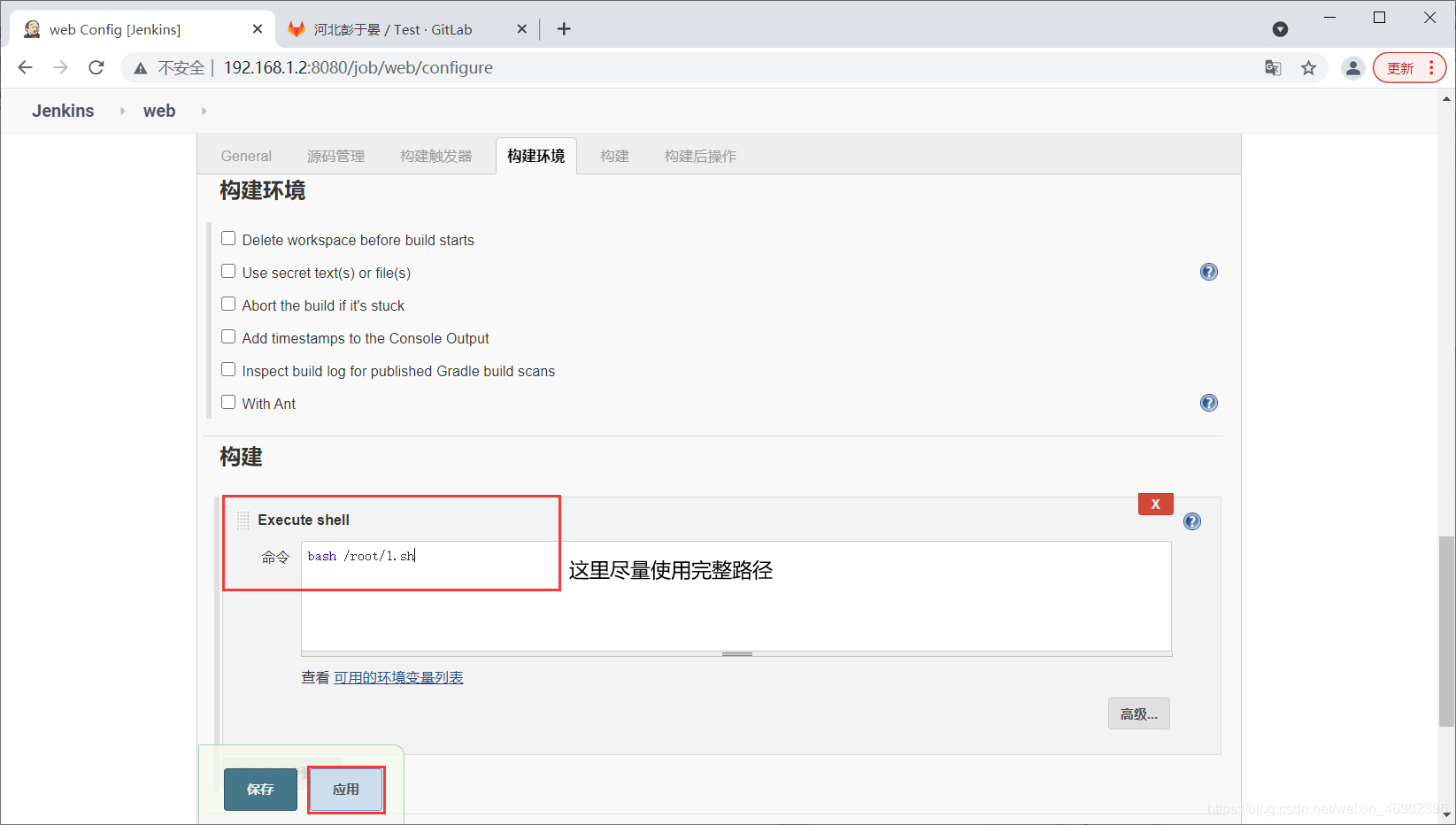Grab the Execute shell drag handle
1456x825 pixels.
click(243, 520)
